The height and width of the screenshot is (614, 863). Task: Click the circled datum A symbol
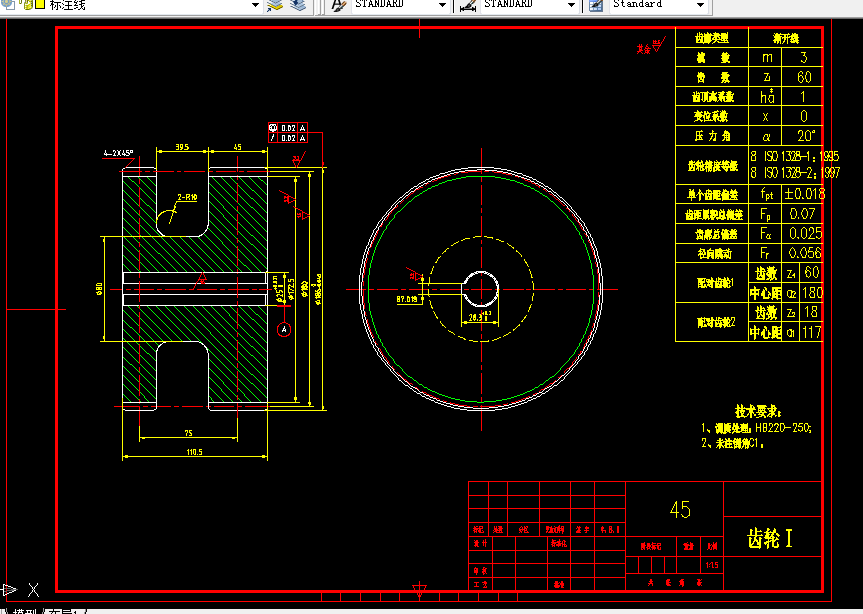pyautogui.click(x=284, y=330)
